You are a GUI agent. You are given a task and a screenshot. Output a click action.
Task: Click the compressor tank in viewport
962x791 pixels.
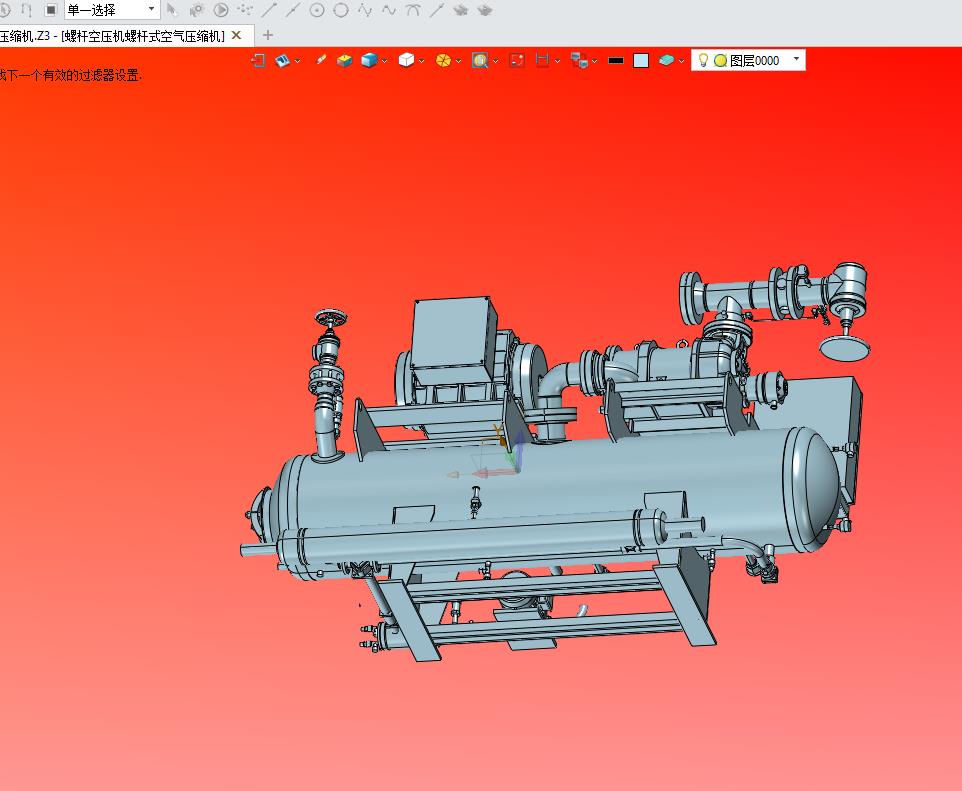pos(552,485)
